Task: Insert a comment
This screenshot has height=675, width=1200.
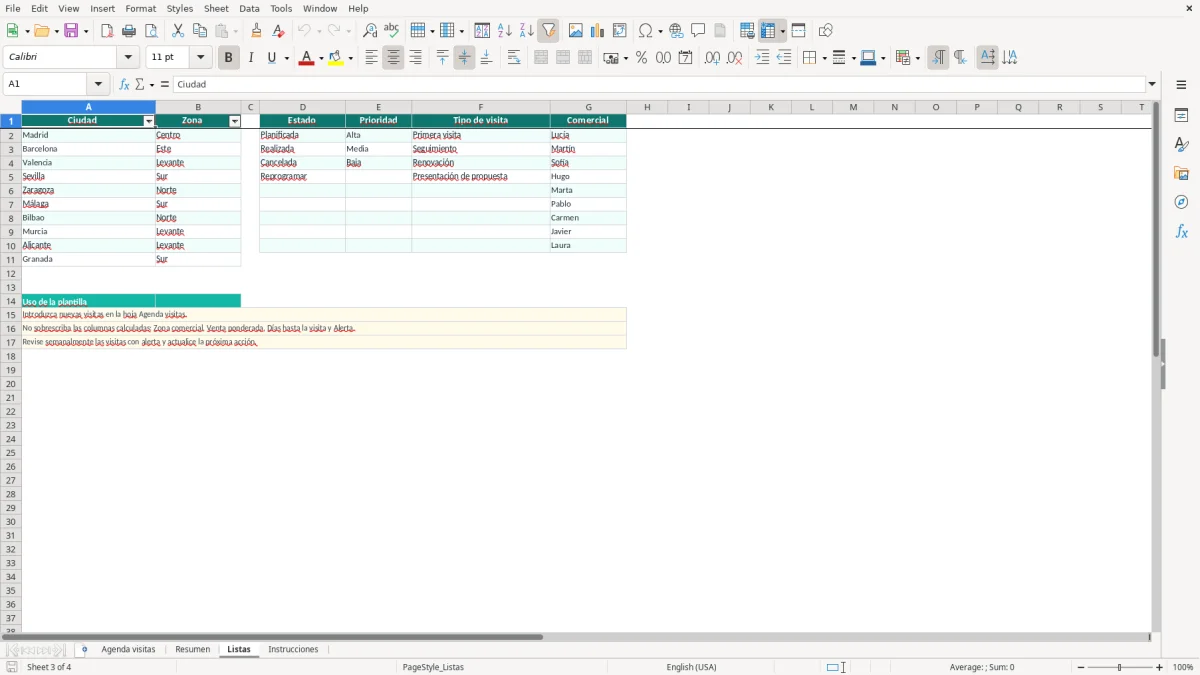Action: click(698, 31)
